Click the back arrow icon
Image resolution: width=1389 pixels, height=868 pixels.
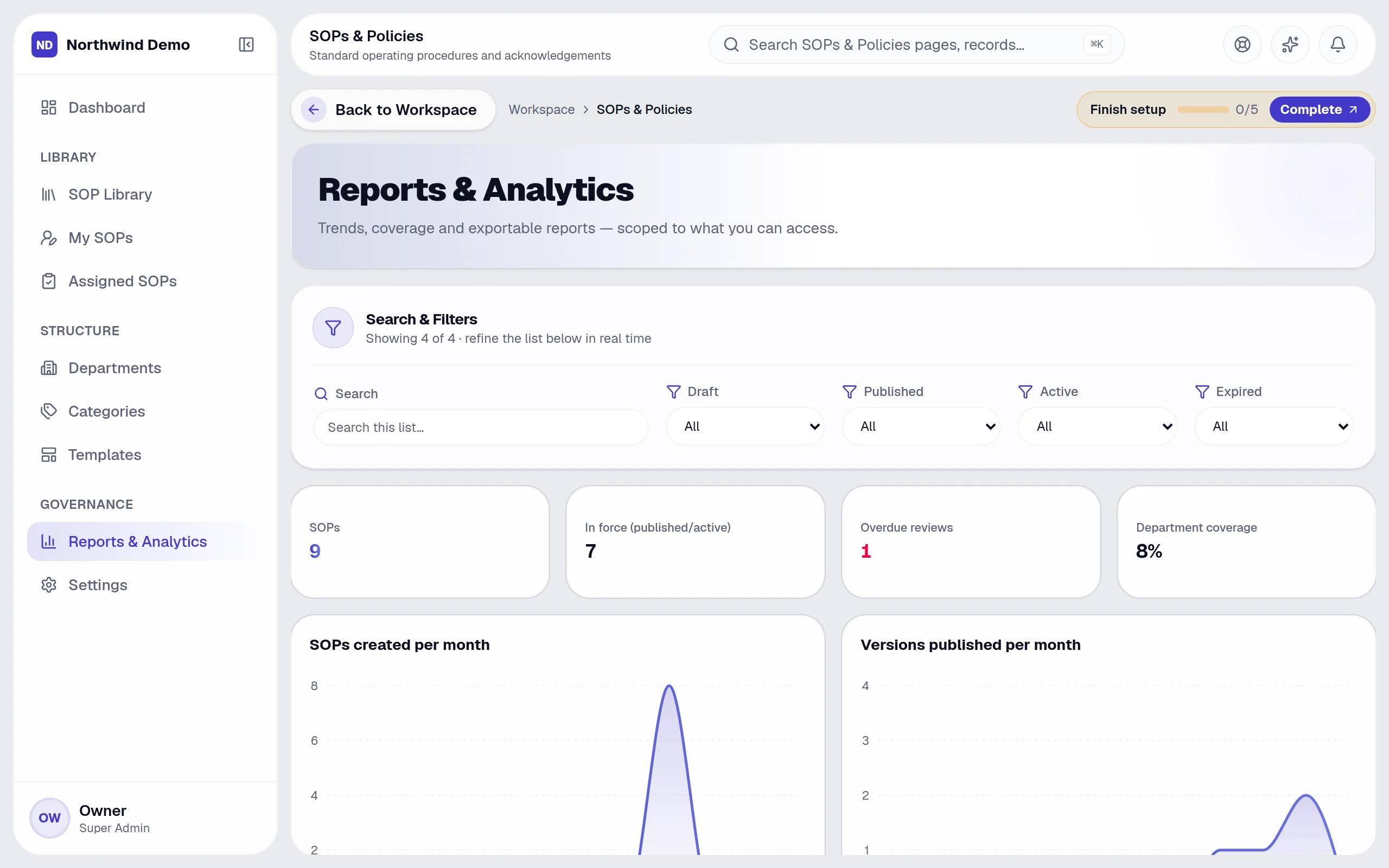[314, 110]
